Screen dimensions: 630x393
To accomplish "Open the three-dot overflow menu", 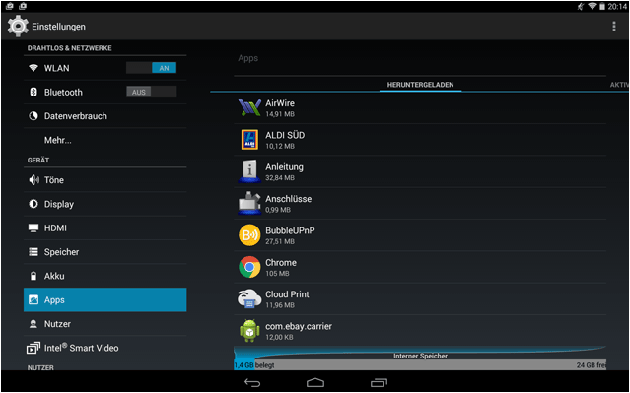I will point(614,27).
